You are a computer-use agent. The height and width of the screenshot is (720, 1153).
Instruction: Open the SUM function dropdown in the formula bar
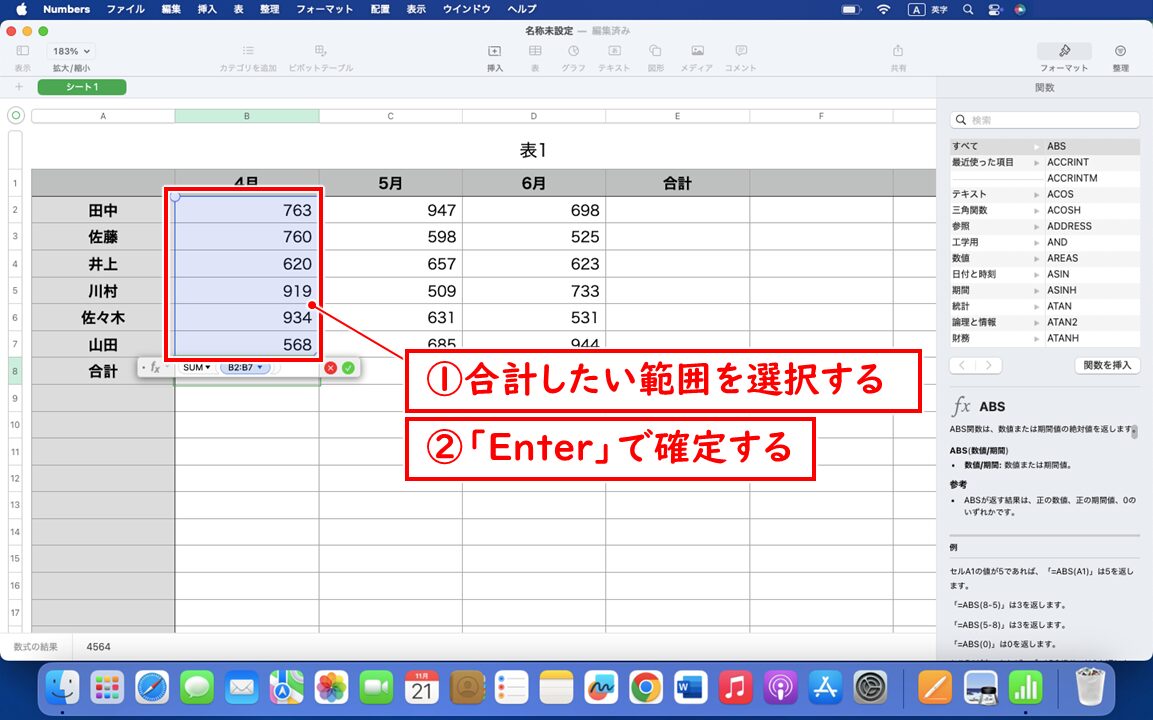tap(196, 367)
